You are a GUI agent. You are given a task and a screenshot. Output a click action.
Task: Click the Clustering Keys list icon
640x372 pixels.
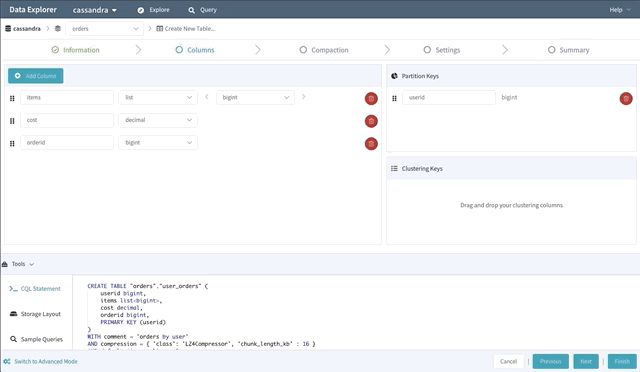click(x=394, y=168)
